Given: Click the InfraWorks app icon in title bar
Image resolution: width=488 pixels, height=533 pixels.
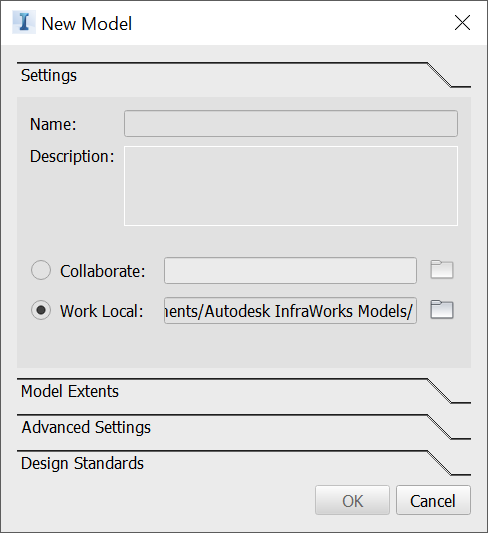Looking at the screenshot, I should [x=24, y=22].
